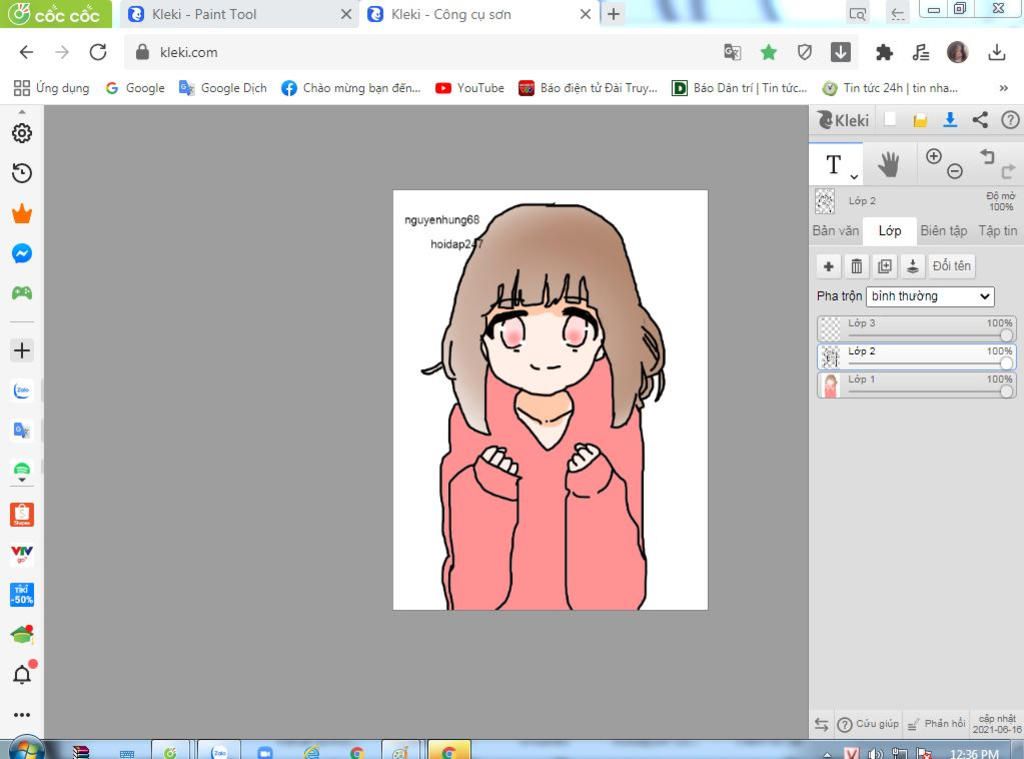Duplicate the layer with duplicate icon
This screenshot has width=1024, height=759.
pyautogui.click(x=884, y=266)
